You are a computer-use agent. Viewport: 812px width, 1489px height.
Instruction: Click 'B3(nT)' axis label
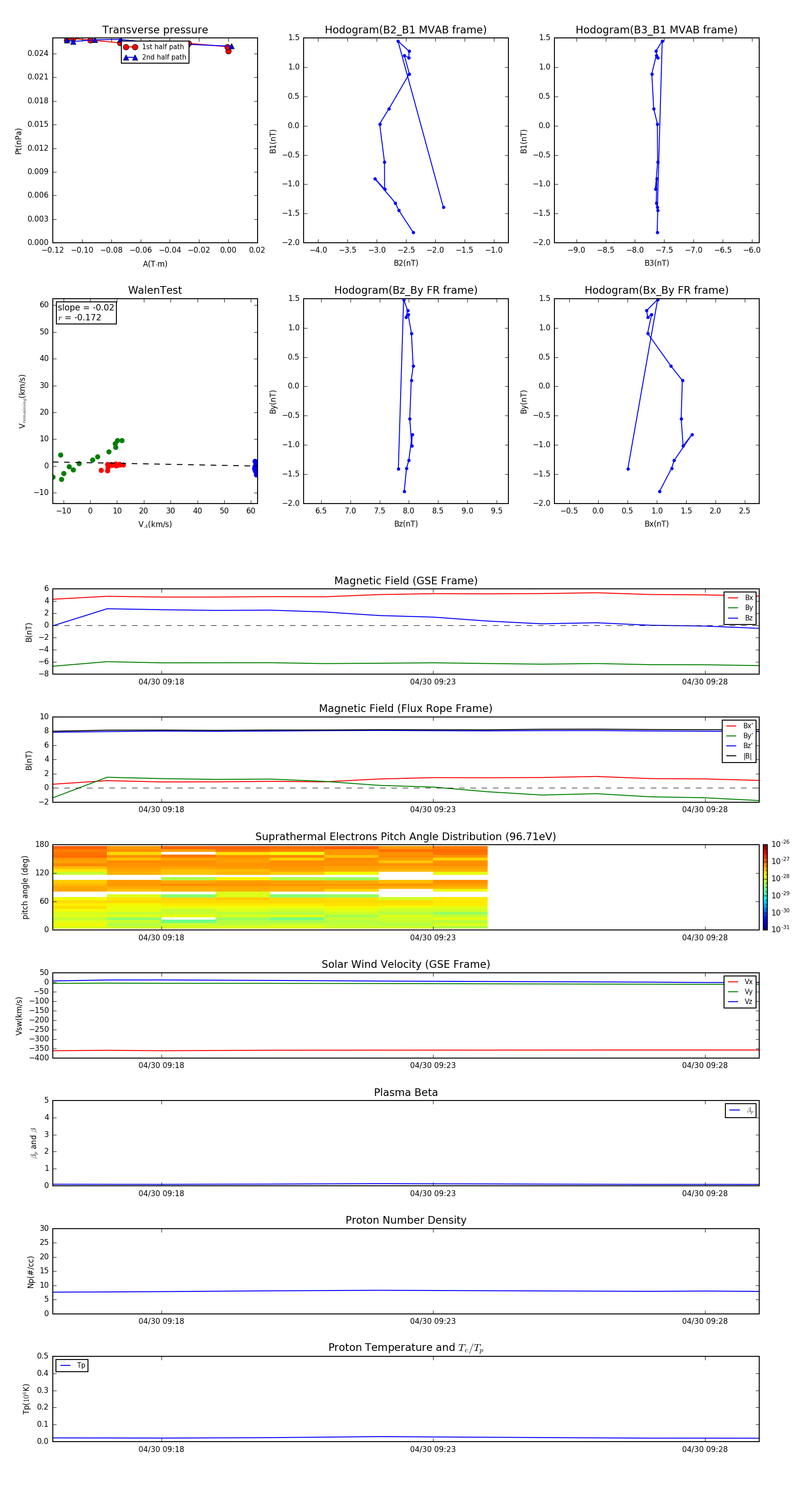[x=656, y=263]
